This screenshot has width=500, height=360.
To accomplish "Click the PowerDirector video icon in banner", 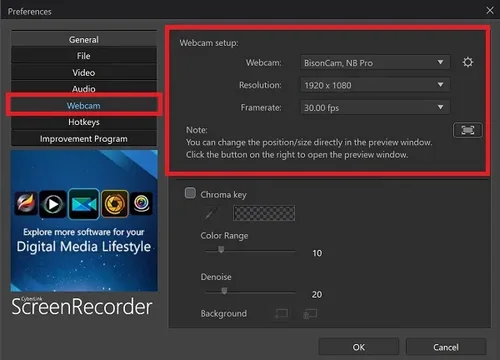I will click(x=84, y=204).
